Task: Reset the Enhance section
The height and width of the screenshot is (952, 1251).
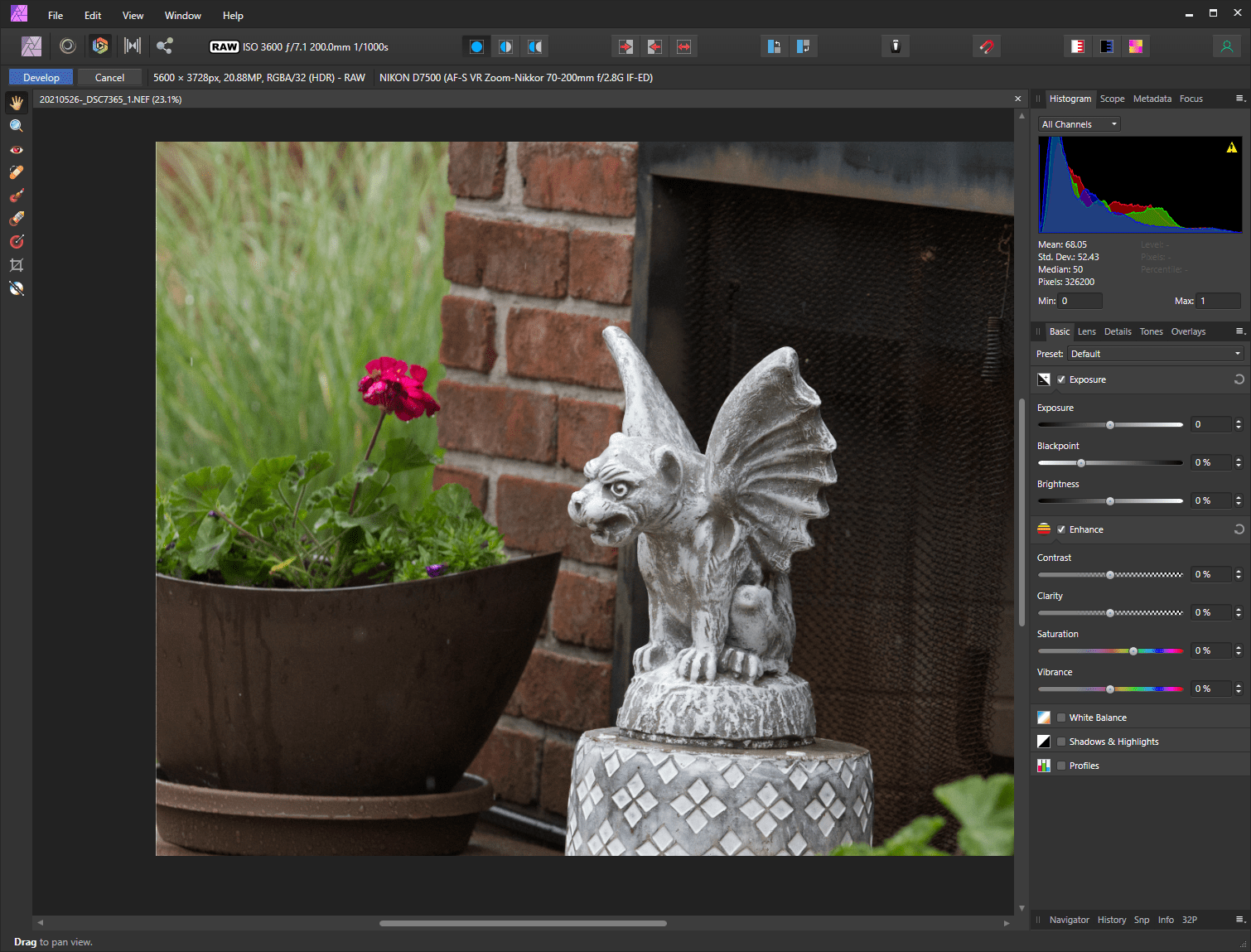Action: (x=1239, y=529)
